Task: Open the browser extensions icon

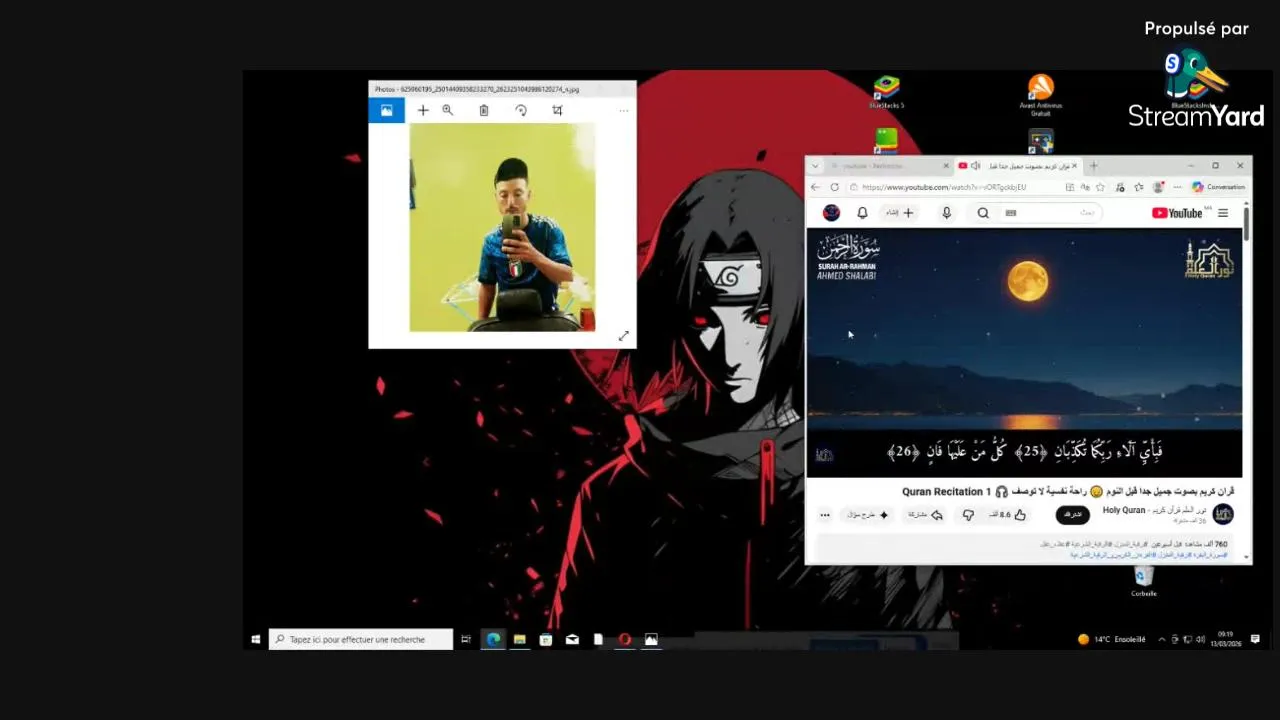Action: pyautogui.click(x=1121, y=187)
